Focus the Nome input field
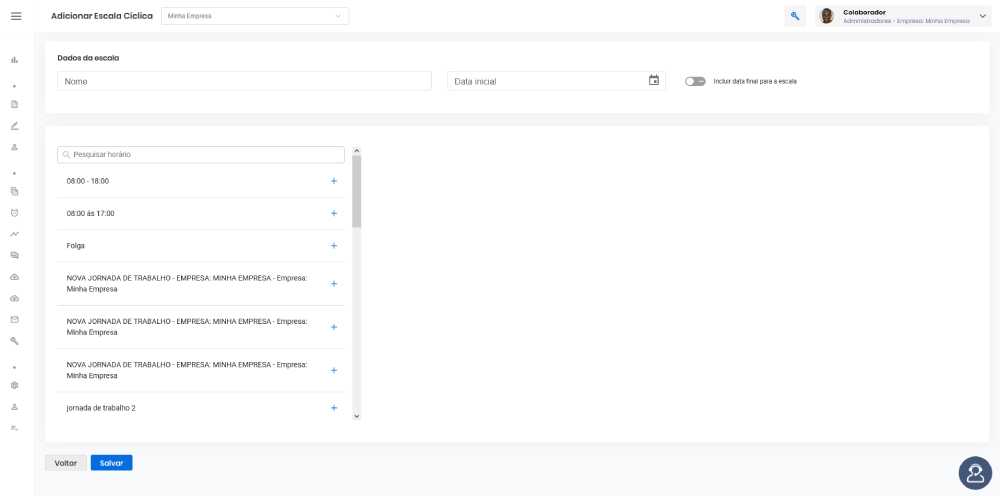The width and height of the screenshot is (1000, 496). pos(244,81)
